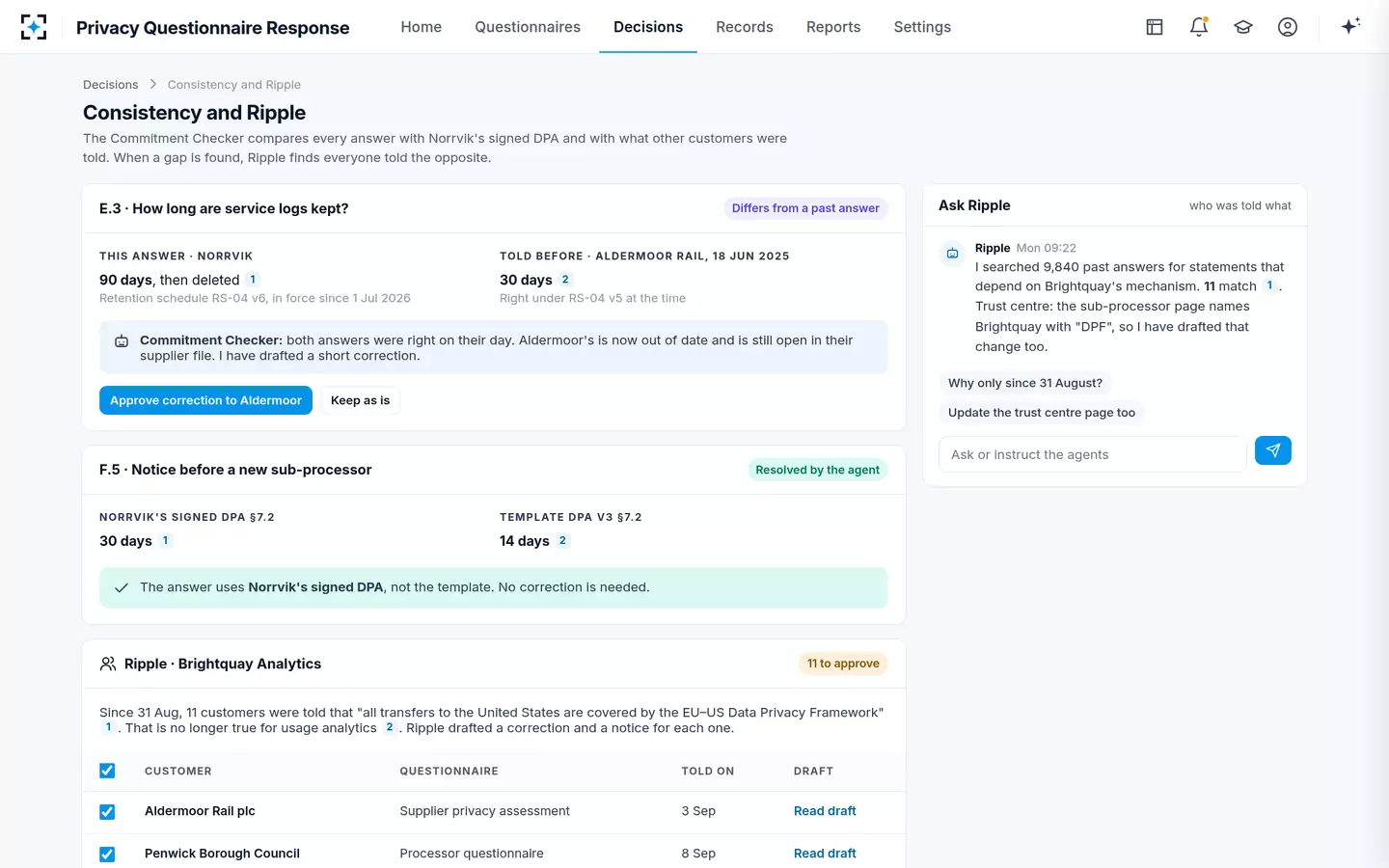Open the Decisions breadcrumb link
1389x868 pixels.
(111, 85)
